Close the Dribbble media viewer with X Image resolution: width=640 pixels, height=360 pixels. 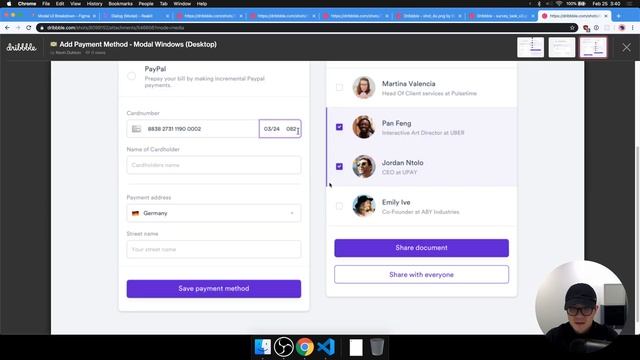[627, 47]
